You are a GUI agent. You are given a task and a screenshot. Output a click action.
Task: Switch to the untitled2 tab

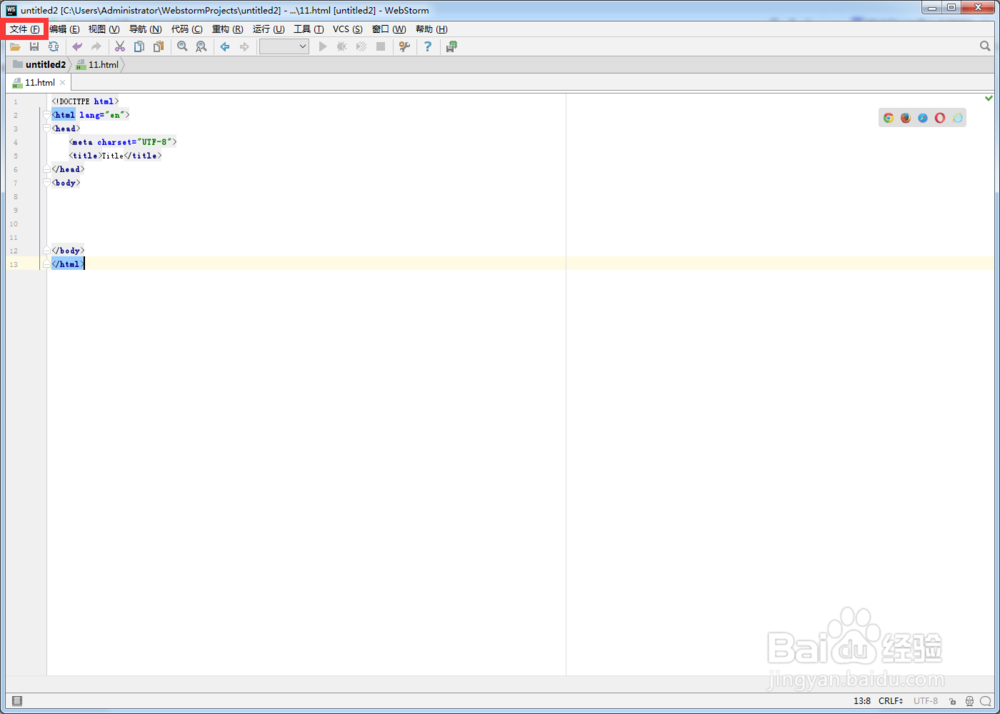pos(43,64)
